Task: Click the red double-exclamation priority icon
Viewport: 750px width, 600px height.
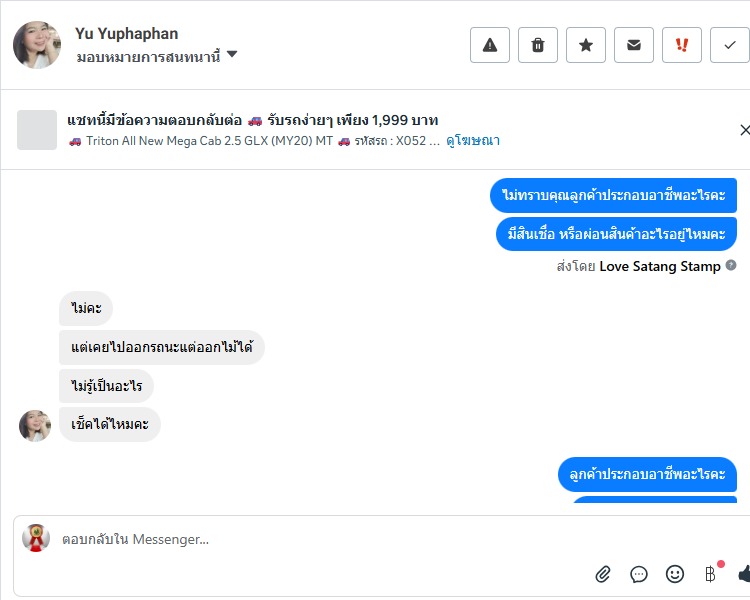Action: pyautogui.click(x=682, y=45)
